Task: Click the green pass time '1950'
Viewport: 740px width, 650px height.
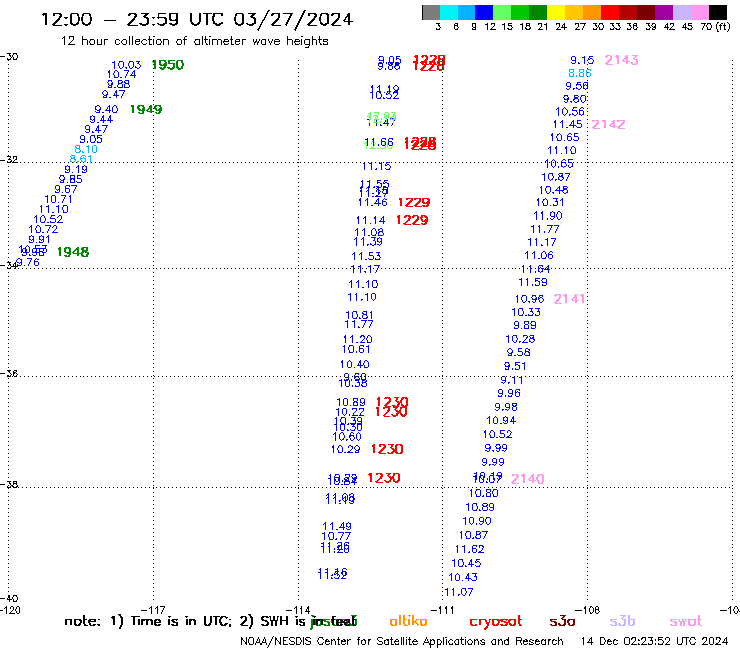Action: pyautogui.click(x=168, y=65)
